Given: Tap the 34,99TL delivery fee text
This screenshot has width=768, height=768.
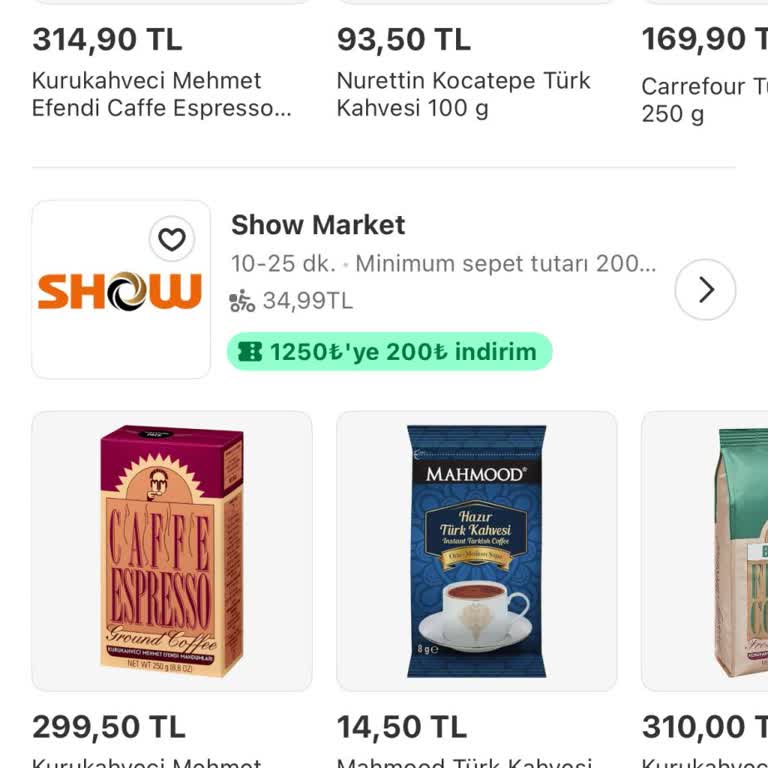Looking at the screenshot, I should point(308,301).
